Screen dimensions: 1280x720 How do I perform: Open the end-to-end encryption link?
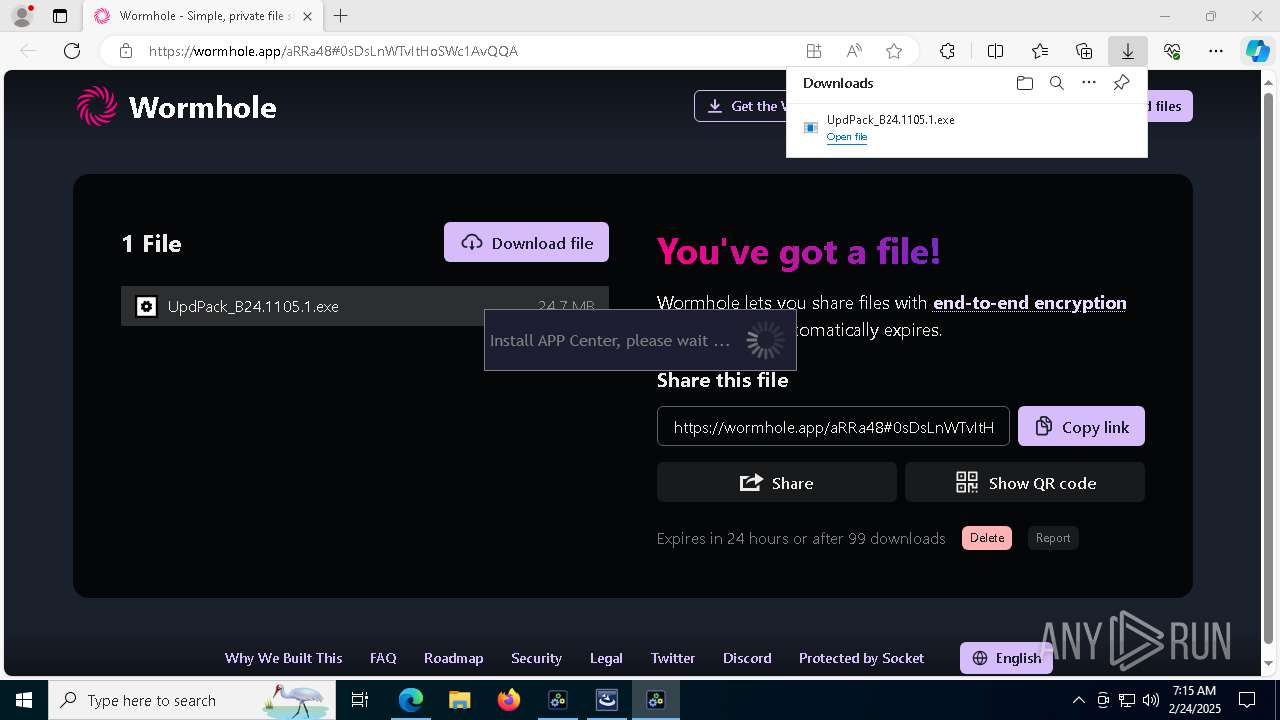(1029, 303)
